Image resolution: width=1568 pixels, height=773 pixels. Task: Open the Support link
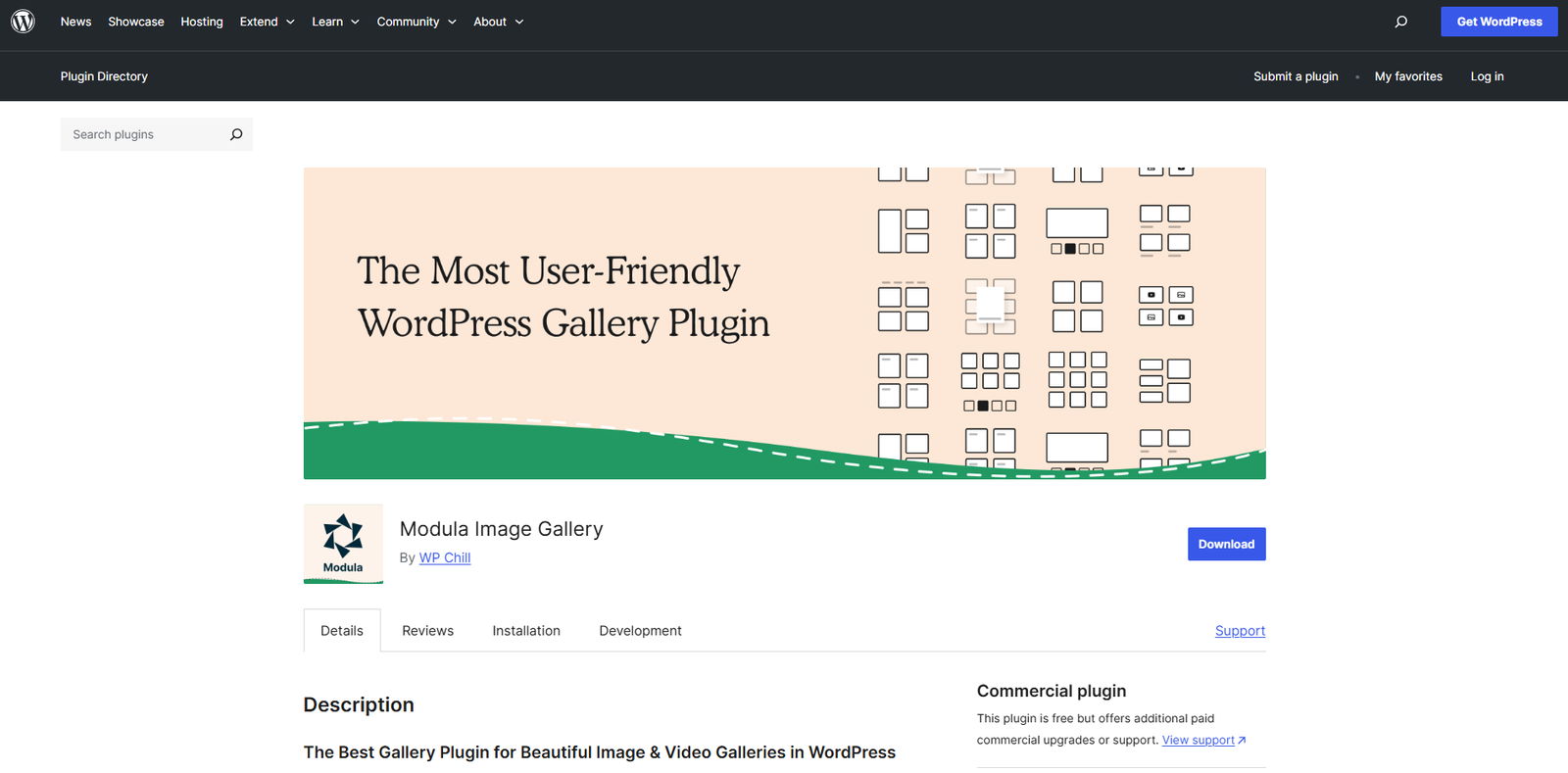click(1240, 631)
